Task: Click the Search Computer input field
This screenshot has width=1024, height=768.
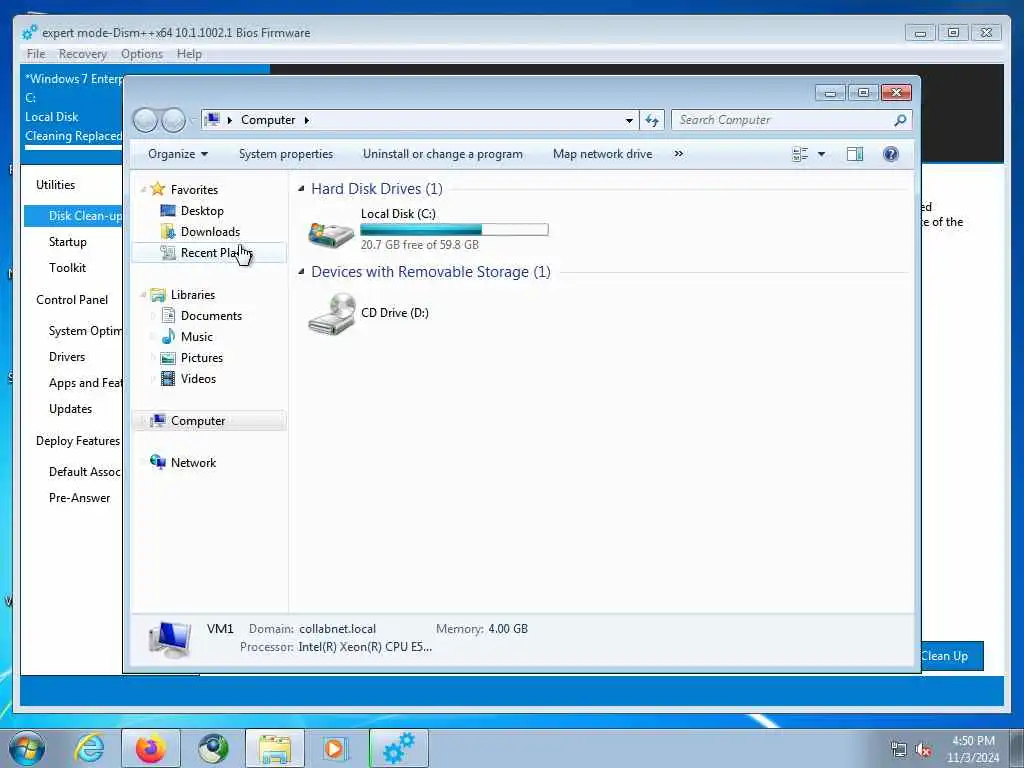Action: point(782,120)
